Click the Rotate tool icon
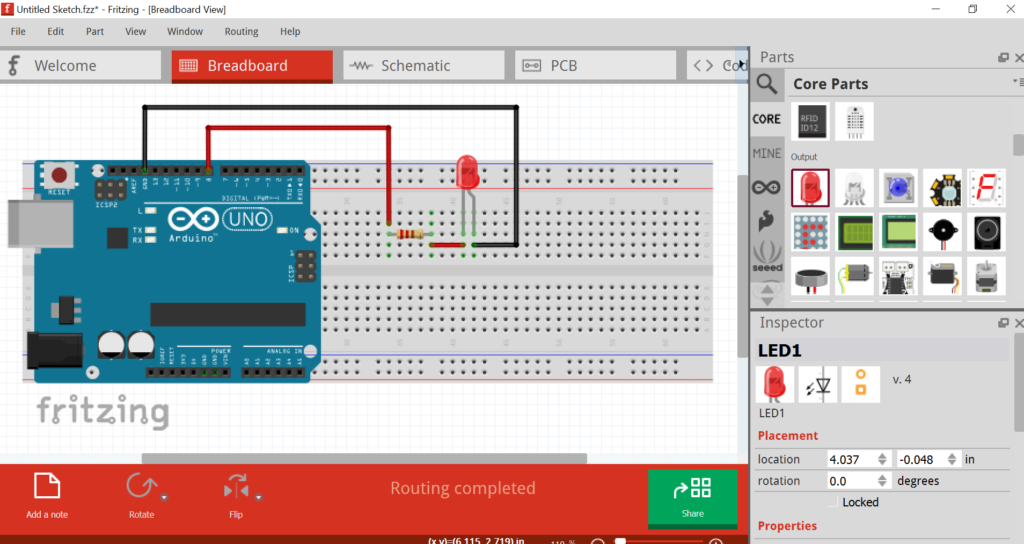 pos(141,487)
